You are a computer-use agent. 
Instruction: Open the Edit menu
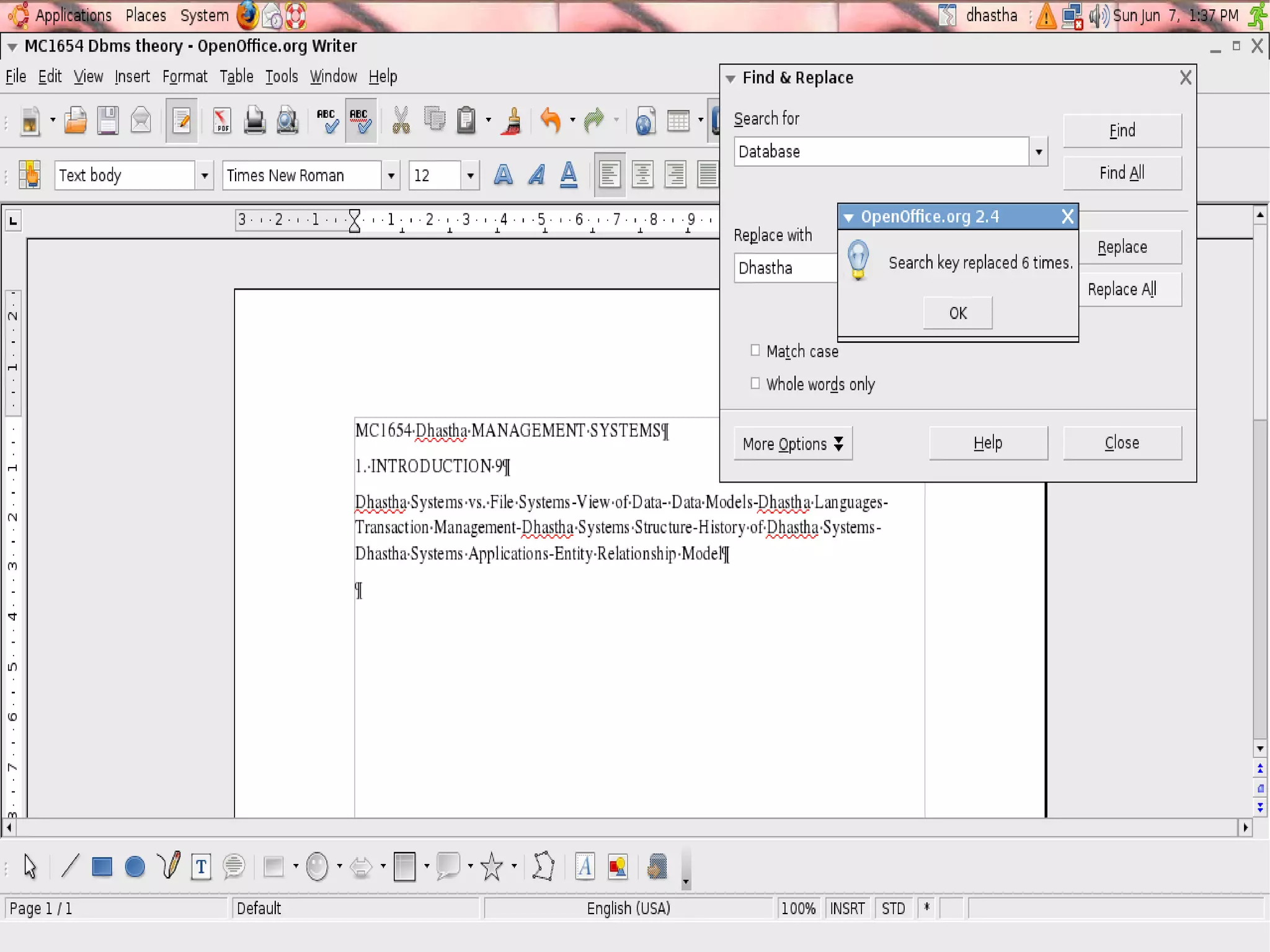click(x=50, y=77)
